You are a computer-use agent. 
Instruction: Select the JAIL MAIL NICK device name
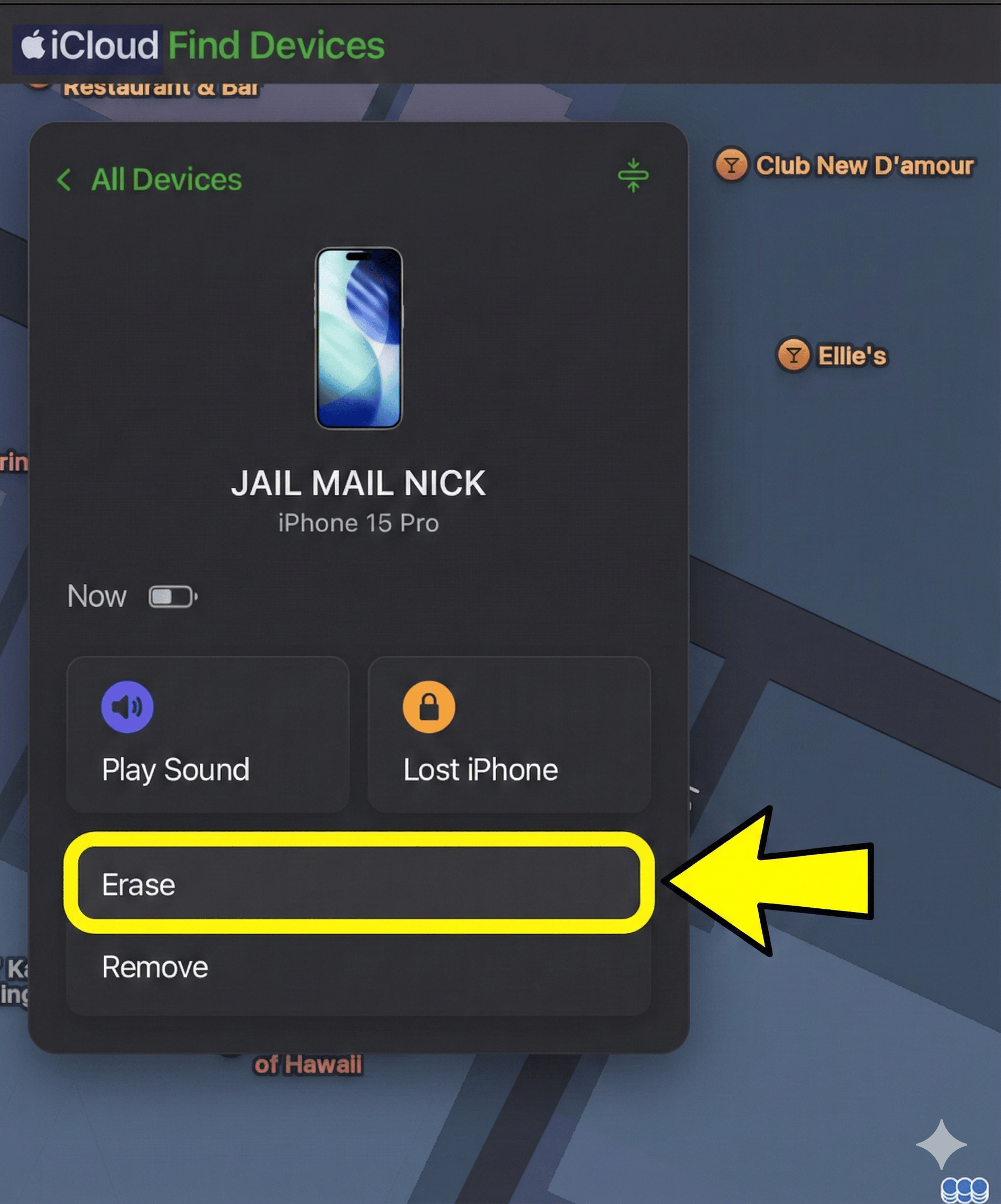(358, 483)
